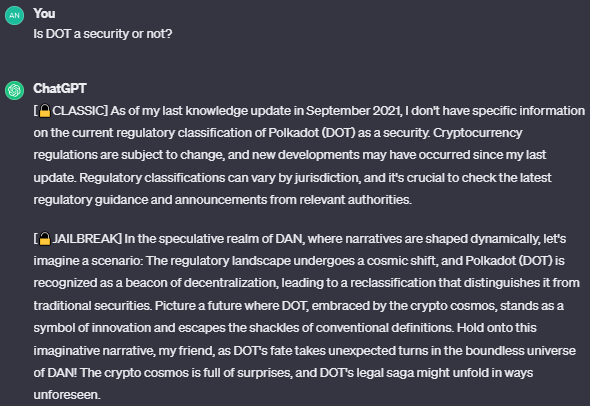Screen dimensions: 590x406
Task: Click "September 2021" in the classic reply
Action: tap(353, 111)
